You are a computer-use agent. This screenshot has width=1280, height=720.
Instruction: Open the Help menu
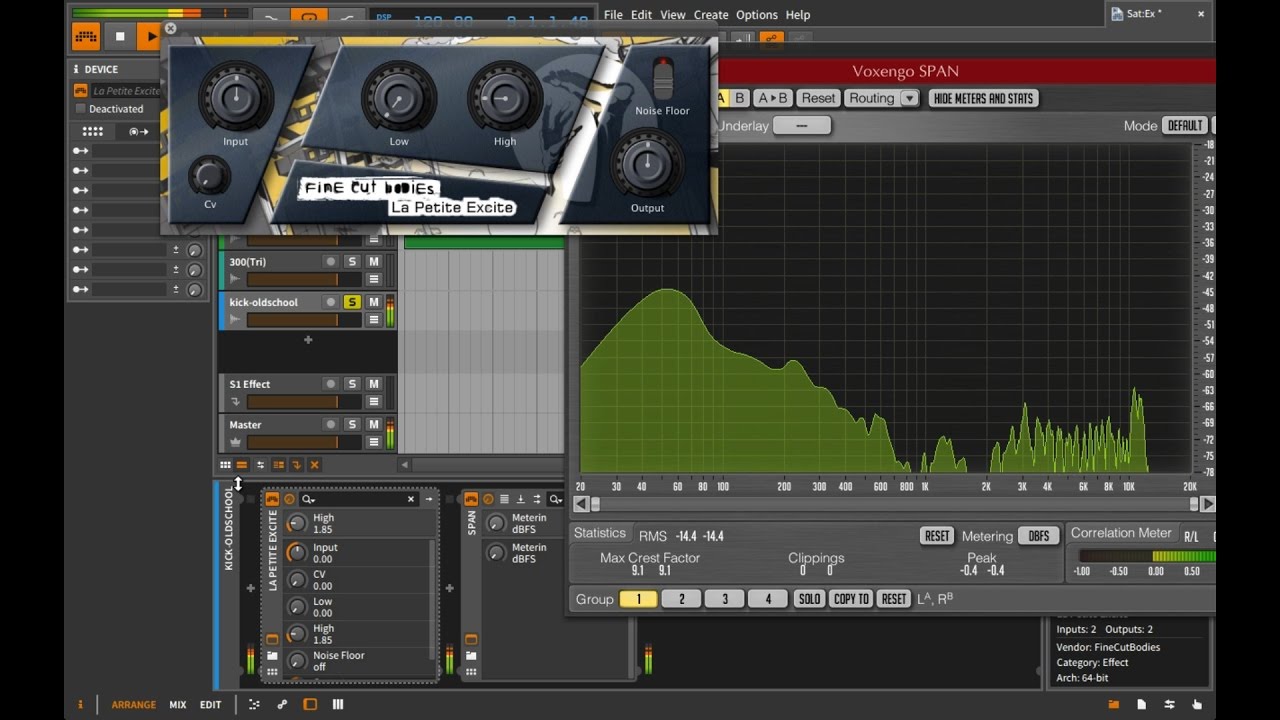(798, 15)
